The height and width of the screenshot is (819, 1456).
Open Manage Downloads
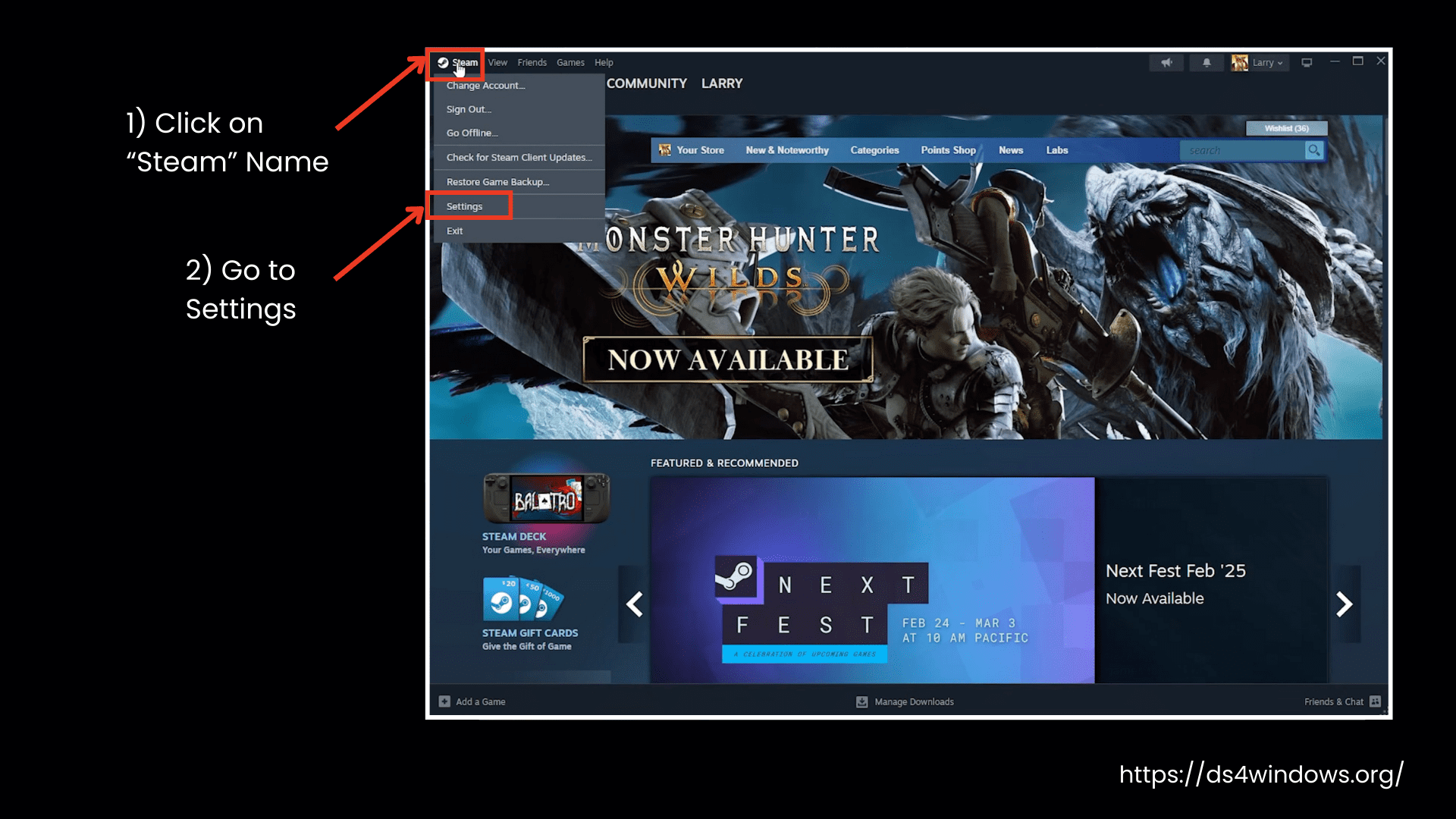coord(914,701)
